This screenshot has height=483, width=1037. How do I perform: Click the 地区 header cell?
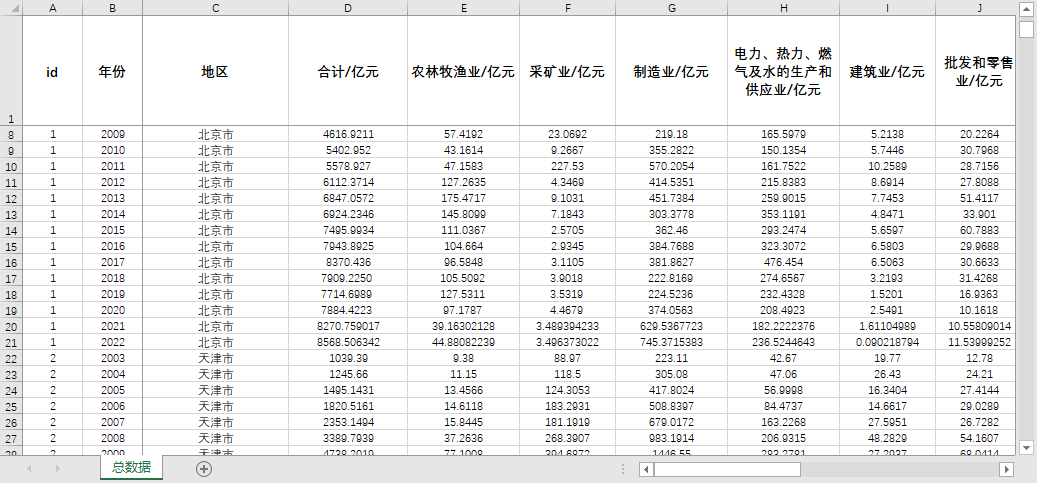[x=216, y=71]
